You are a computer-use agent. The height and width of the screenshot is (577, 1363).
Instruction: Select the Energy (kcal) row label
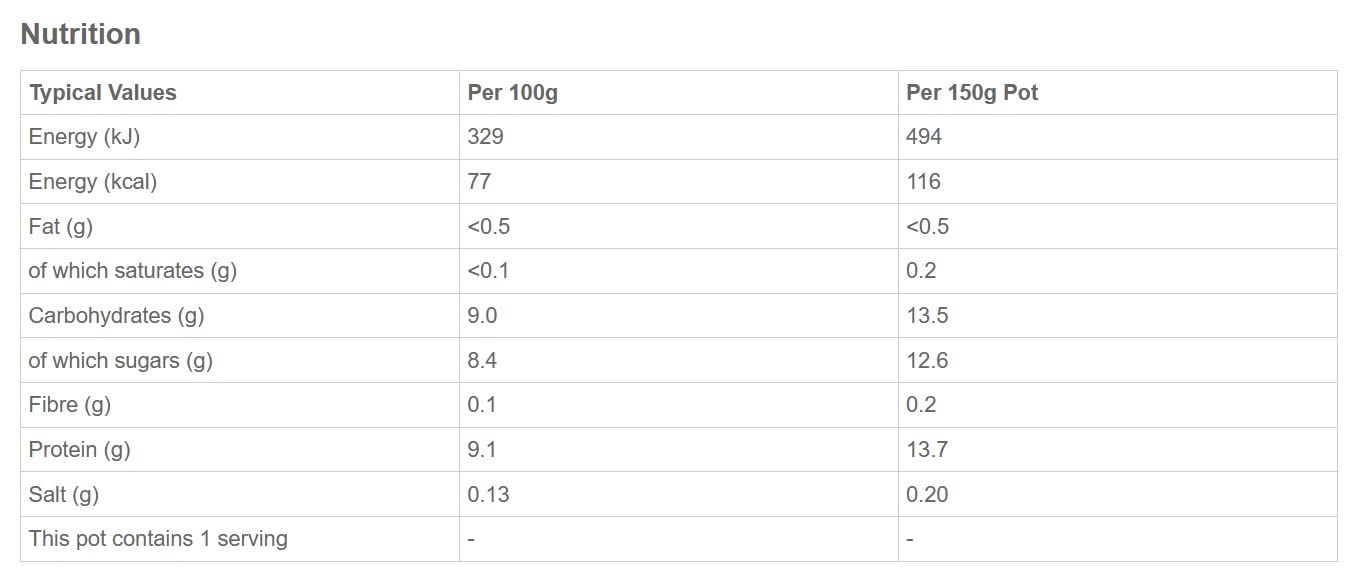(92, 182)
